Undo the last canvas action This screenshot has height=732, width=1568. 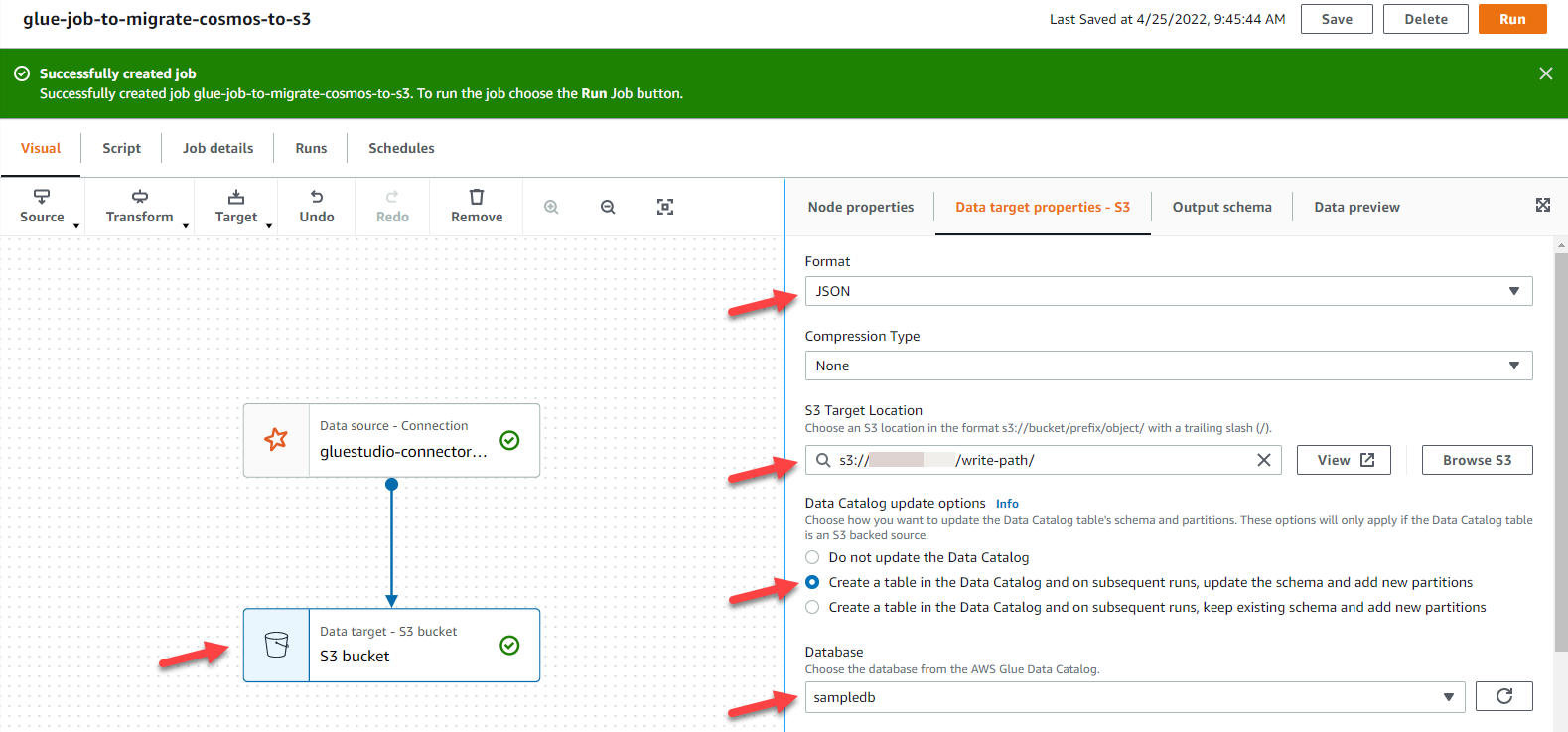point(317,207)
